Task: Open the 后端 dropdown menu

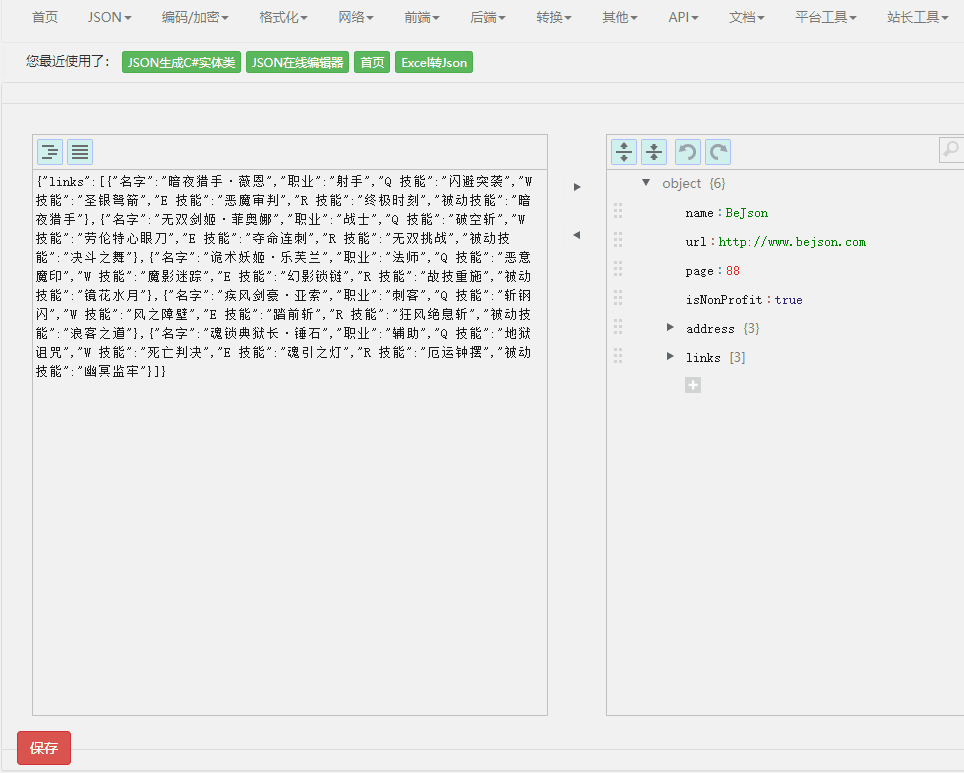Action: pos(488,17)
